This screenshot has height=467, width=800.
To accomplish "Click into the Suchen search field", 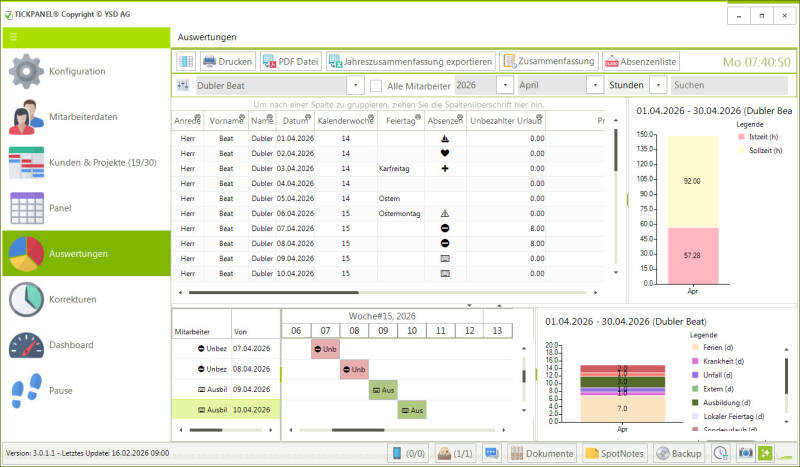I will click(729, 85).
